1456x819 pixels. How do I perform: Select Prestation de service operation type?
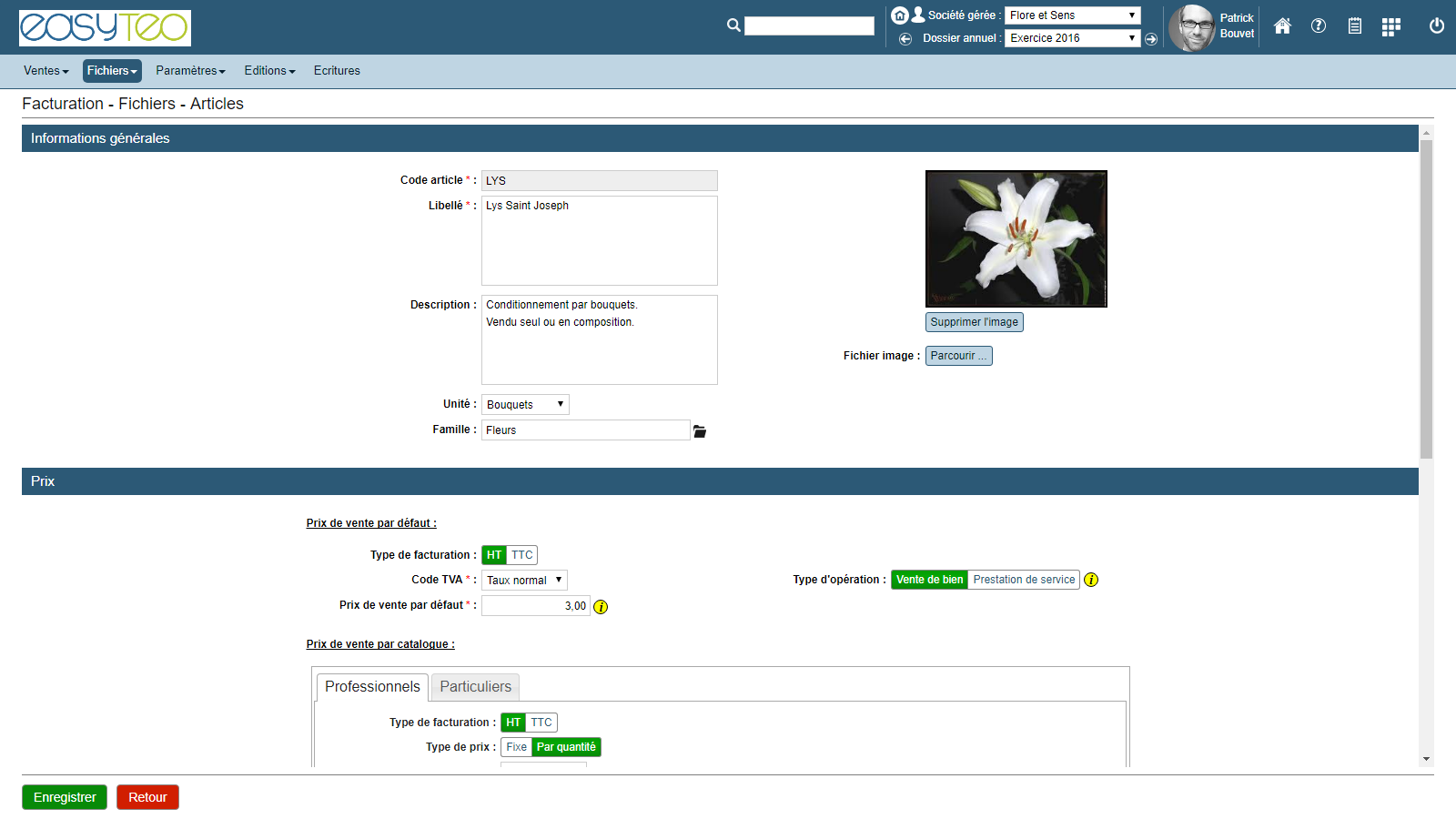point(1024,580)
